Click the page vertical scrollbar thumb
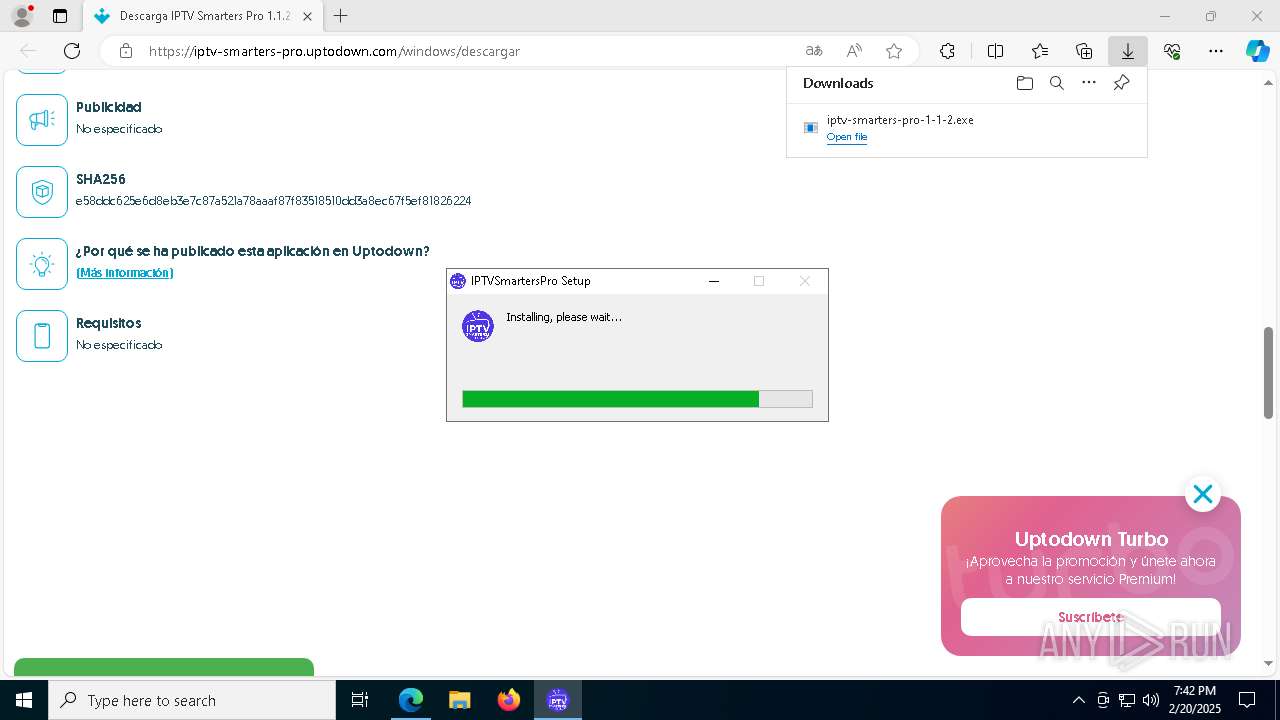Viewport: 1280px width, 720px height. click(1268, 372)
